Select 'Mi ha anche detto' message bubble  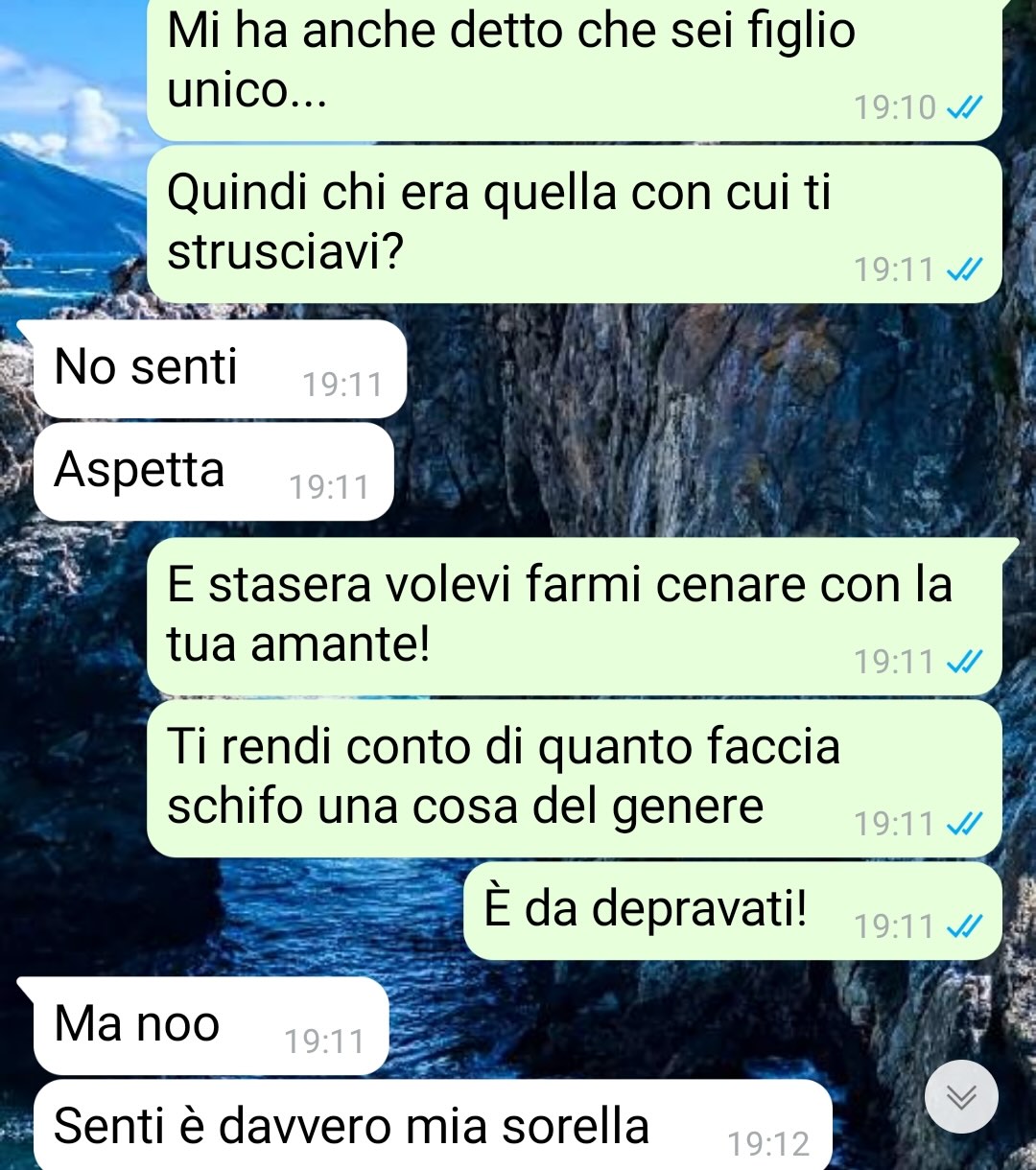click(576, 67)
